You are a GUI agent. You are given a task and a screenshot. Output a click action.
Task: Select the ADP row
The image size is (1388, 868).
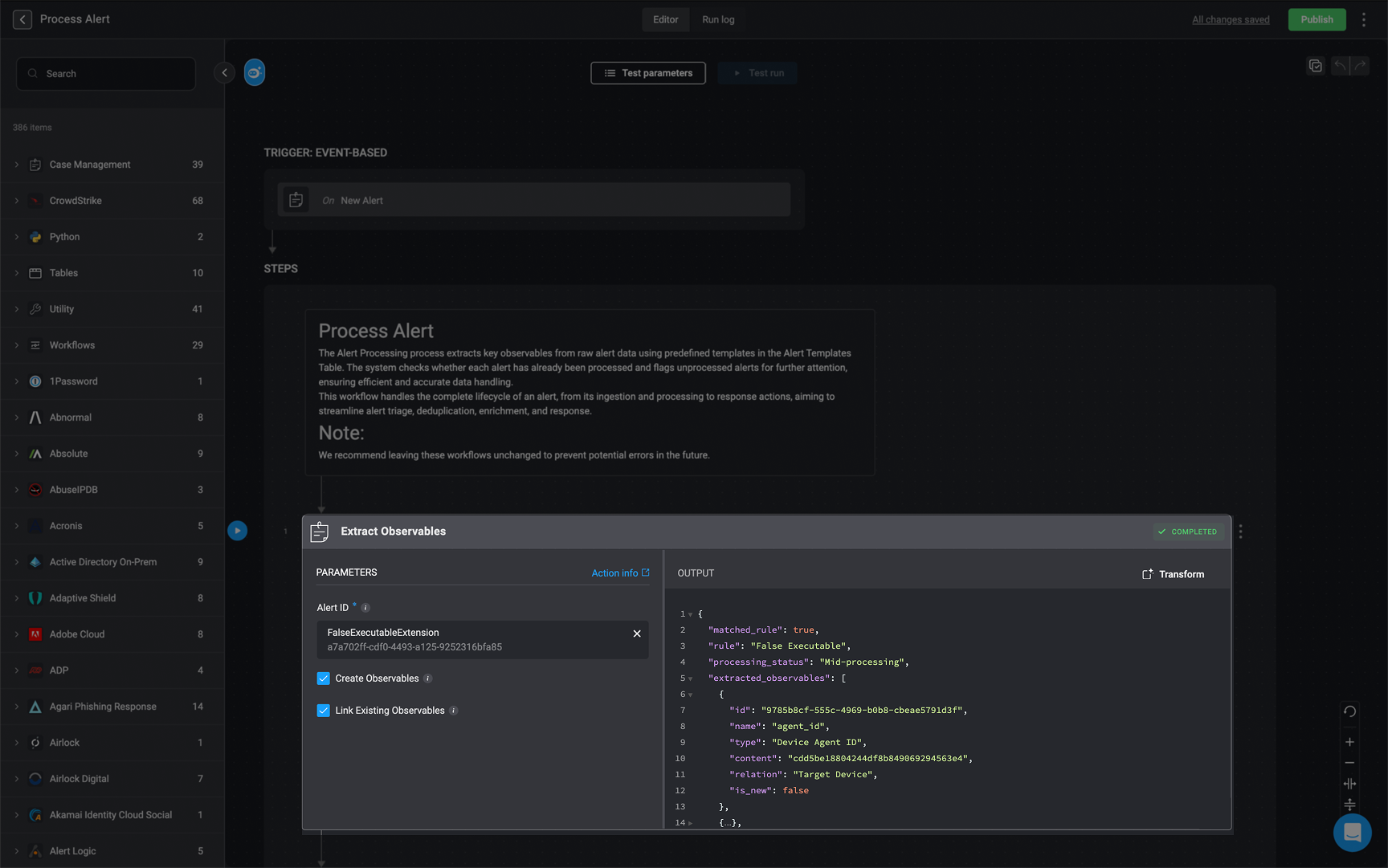click(112, 670)
